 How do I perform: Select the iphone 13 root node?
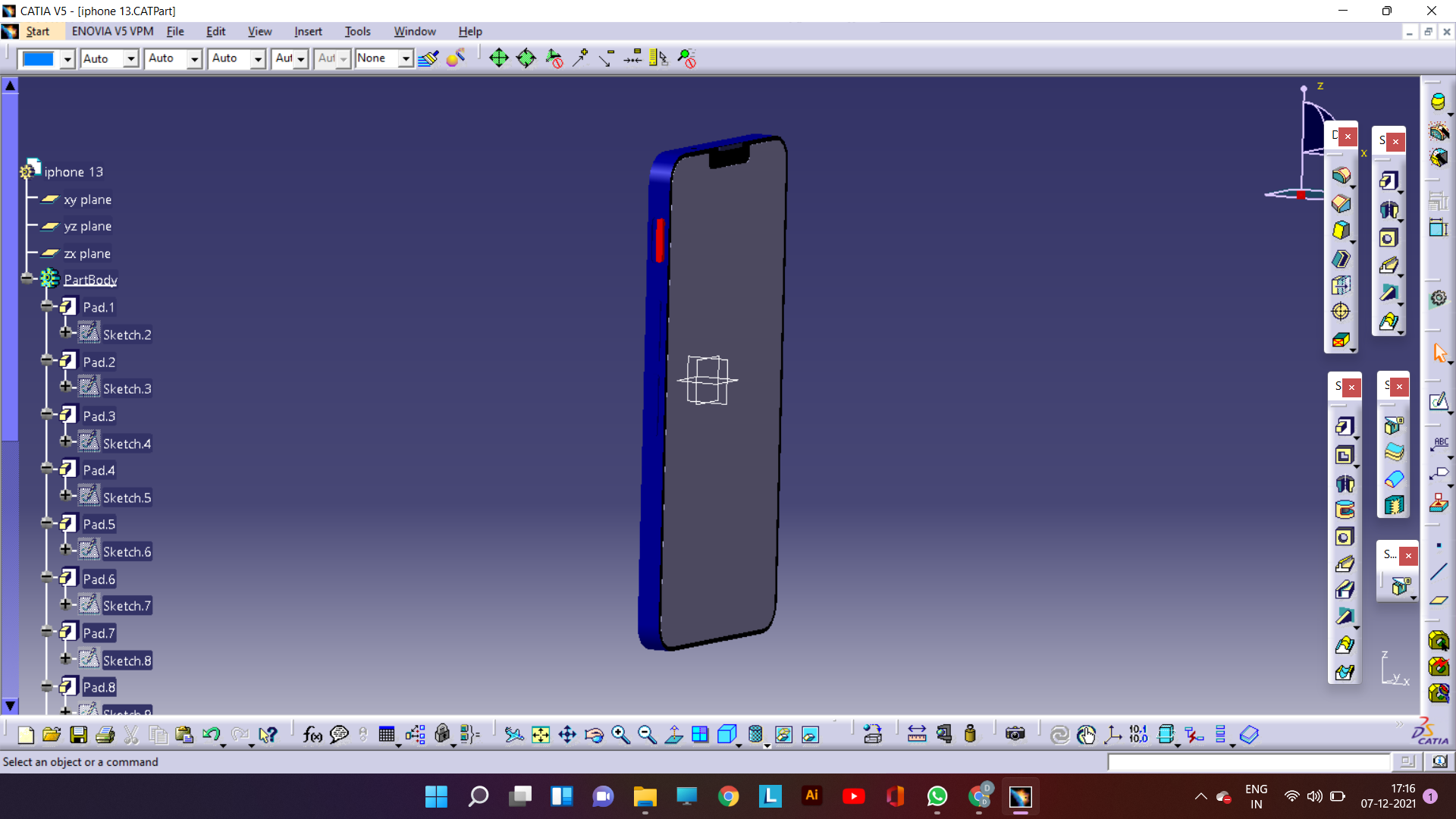tap(74, 172)
